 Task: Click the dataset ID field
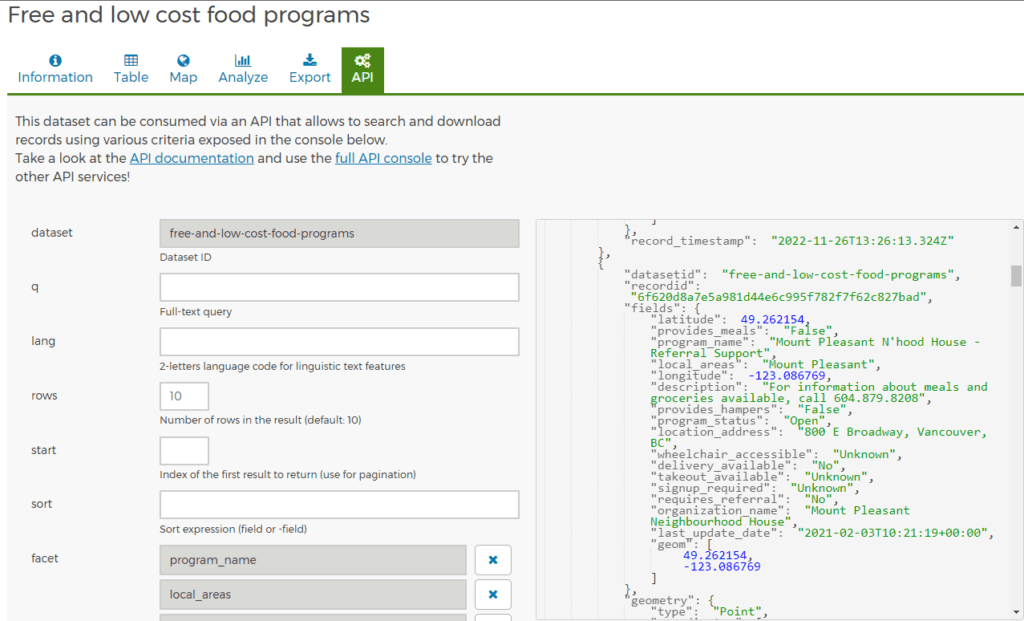point(339,233)
